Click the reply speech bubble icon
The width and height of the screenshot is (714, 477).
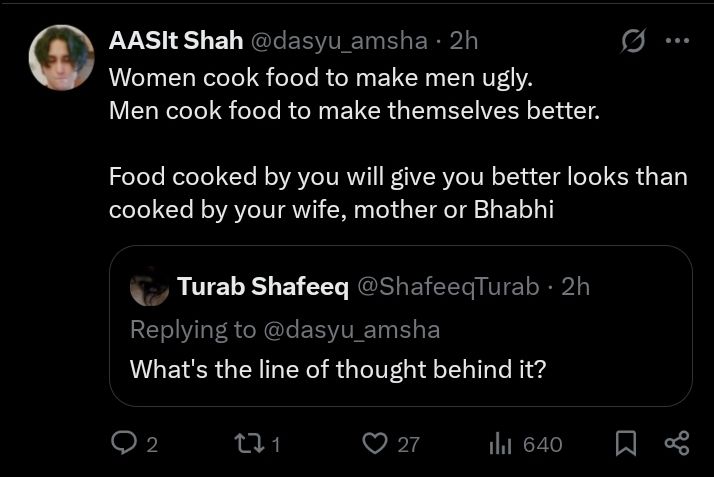[122, 443]
